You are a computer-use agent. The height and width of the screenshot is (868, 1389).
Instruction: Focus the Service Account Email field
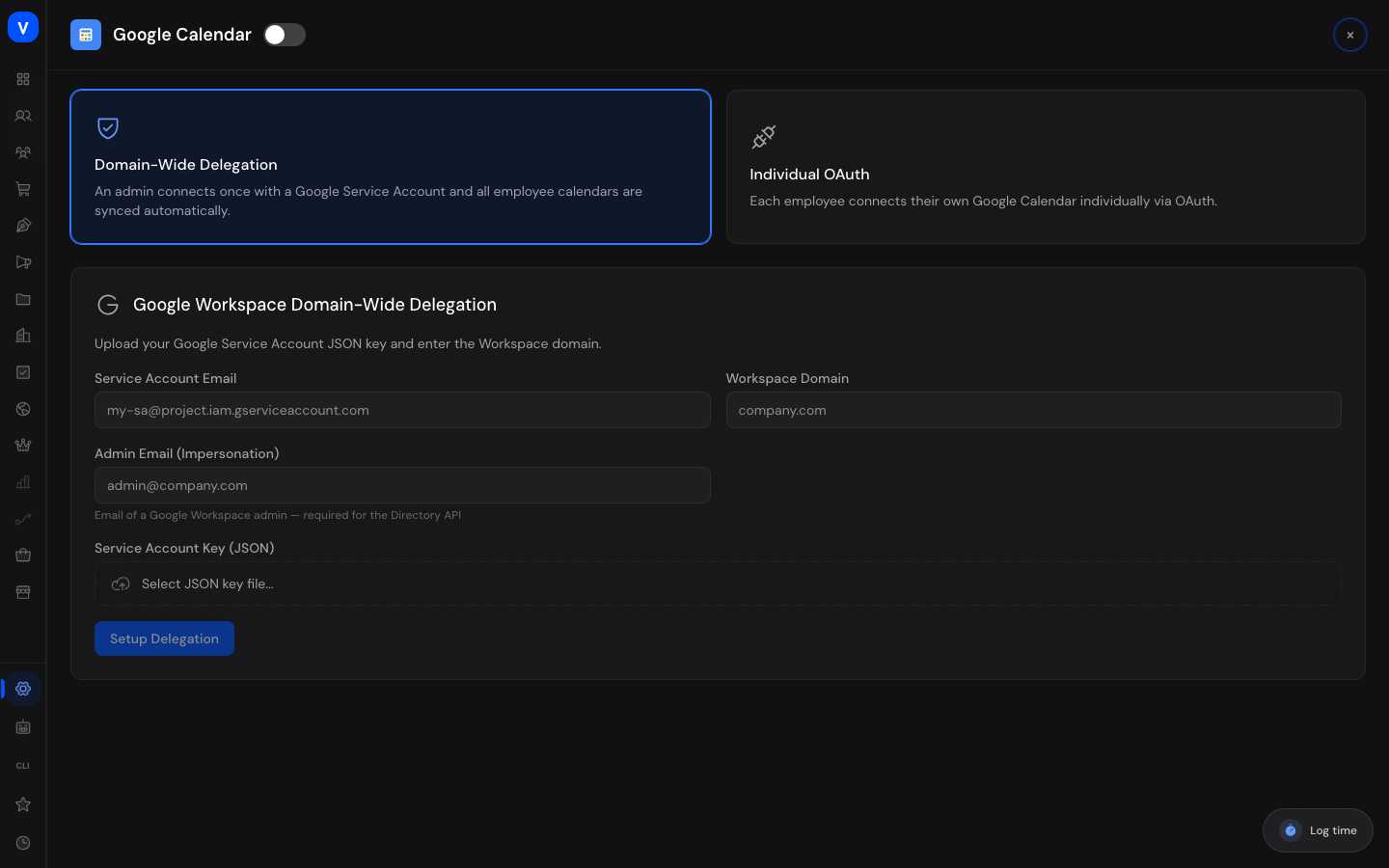click(x=402, y=410)
